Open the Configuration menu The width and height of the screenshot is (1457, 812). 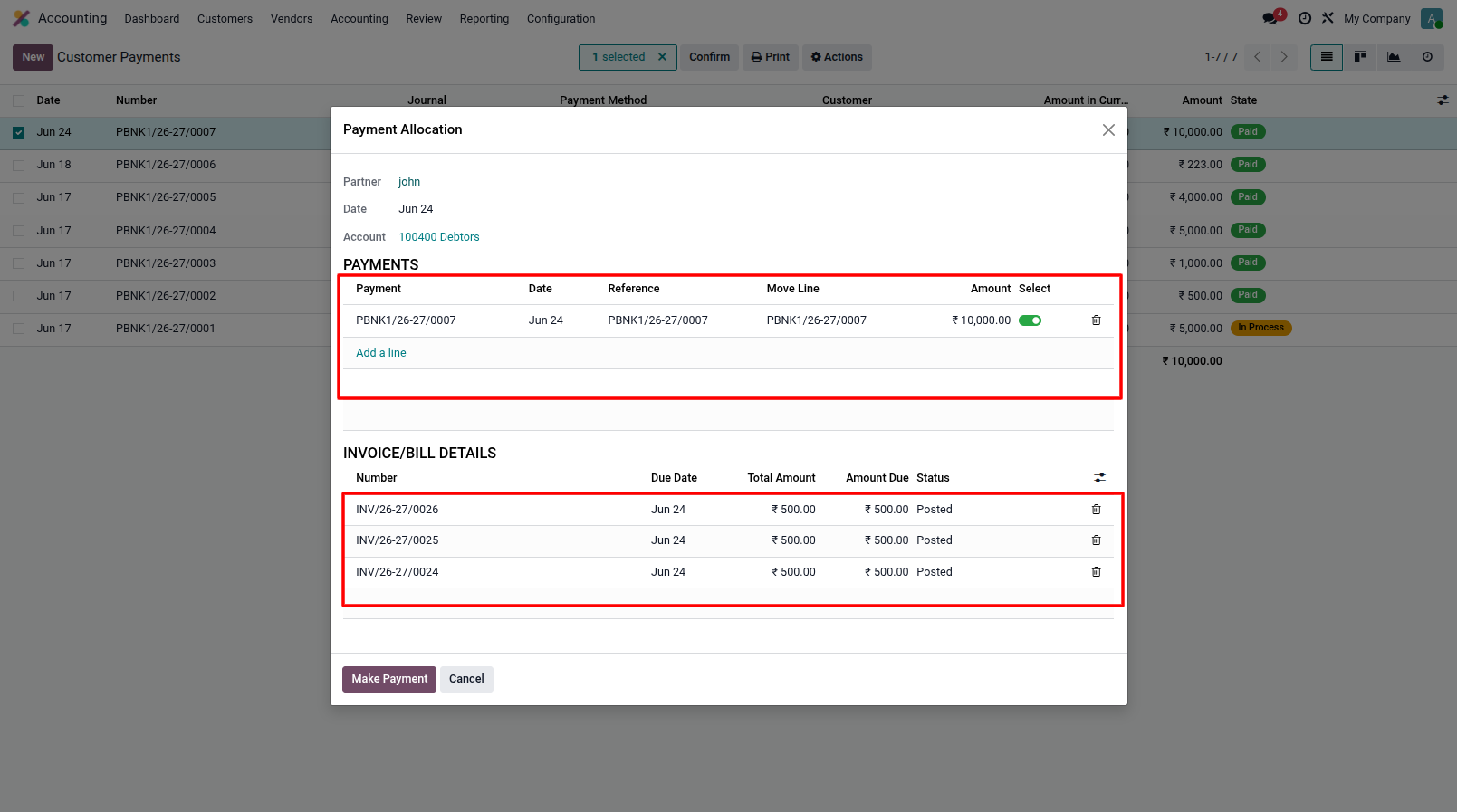(x=561, y=18)
